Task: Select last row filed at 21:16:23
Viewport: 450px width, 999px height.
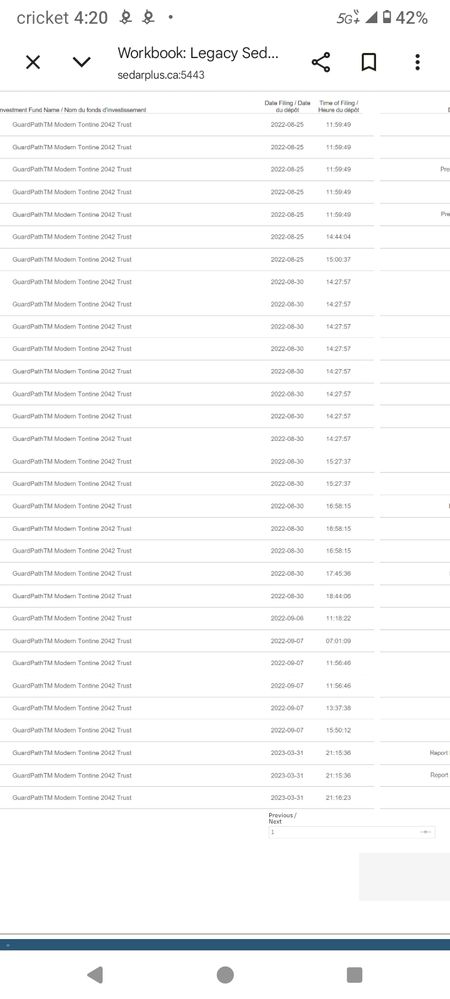Action: [187, 798]
